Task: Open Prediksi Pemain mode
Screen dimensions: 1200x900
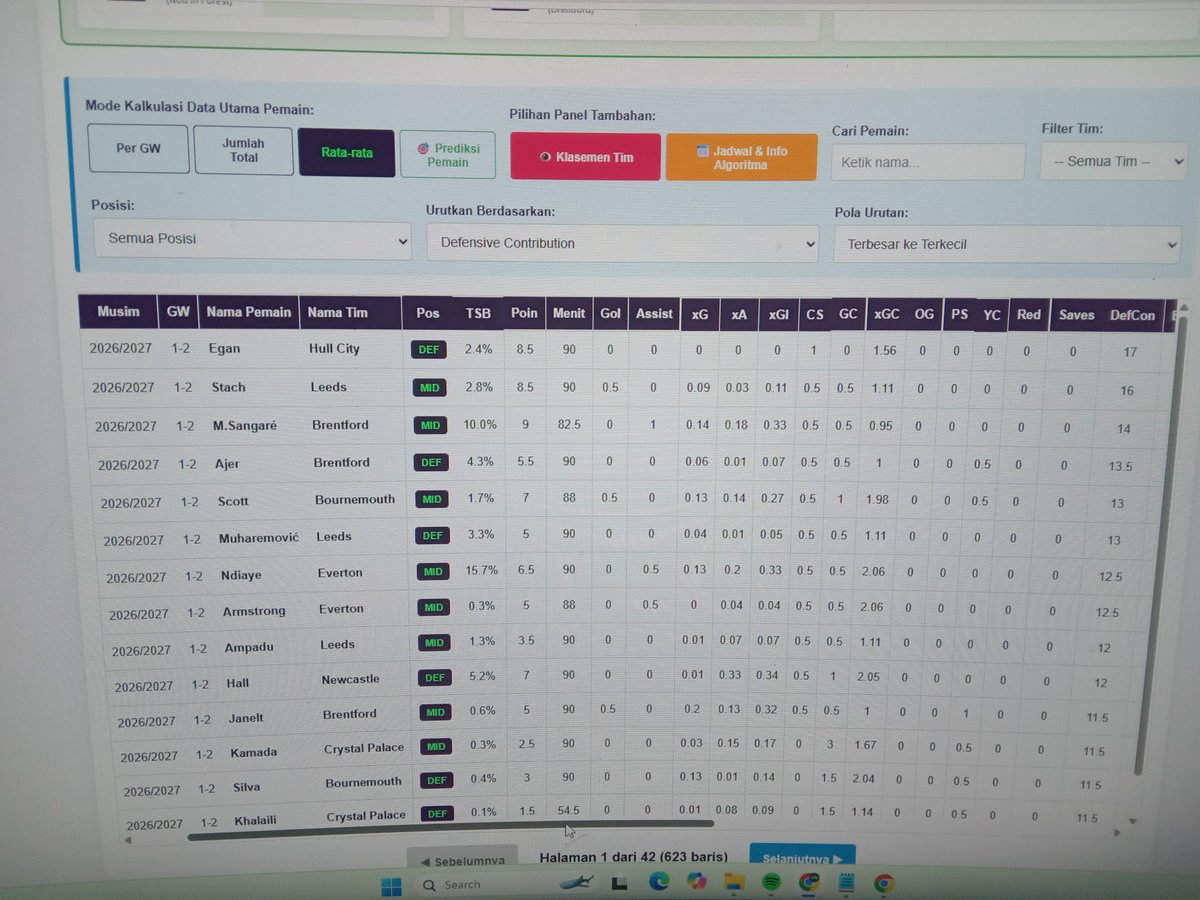Action: click(448, 155)
